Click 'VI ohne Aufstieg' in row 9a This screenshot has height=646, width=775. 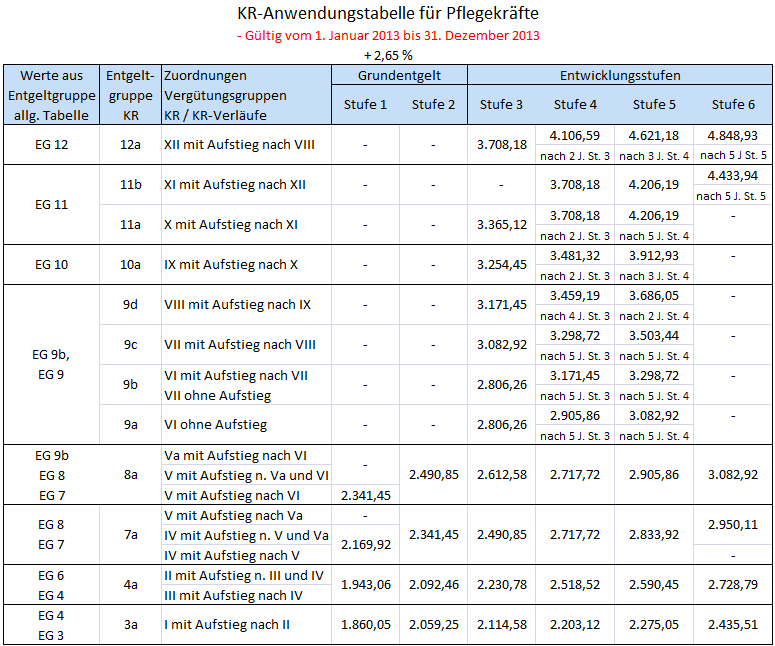tap(215, 425)
